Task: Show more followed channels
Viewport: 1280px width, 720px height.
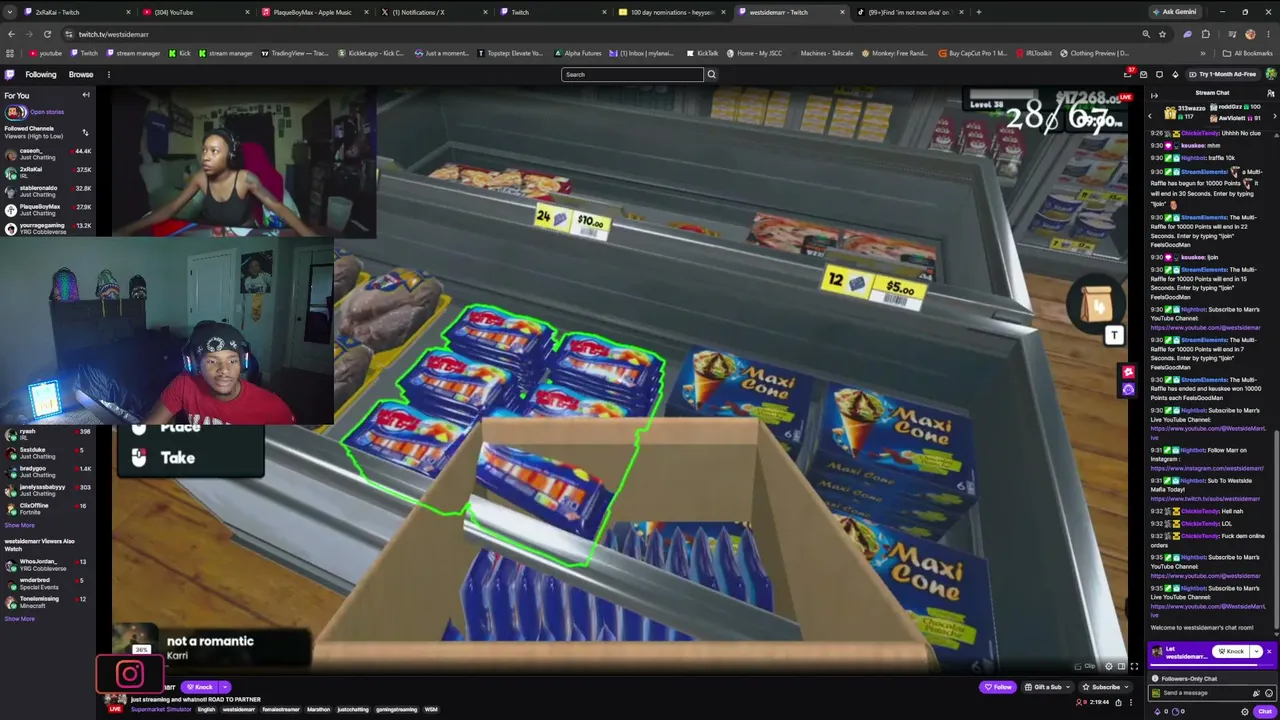Action: pyautogui.click(x=19, y=525)
